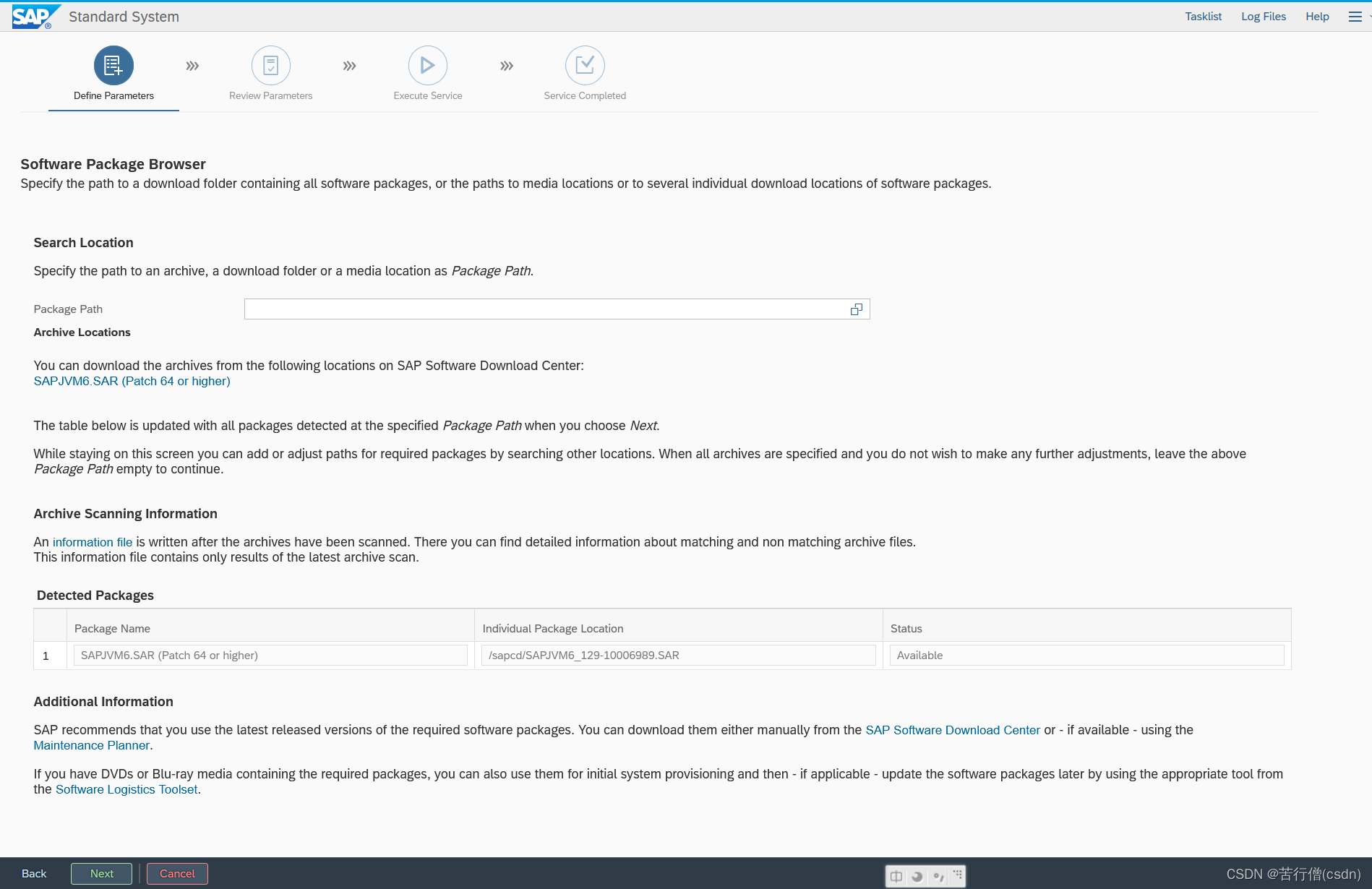This screenshot has height=889, width=1372.
Task: Click the Software Package Browser heading
Action: point(113,164)
